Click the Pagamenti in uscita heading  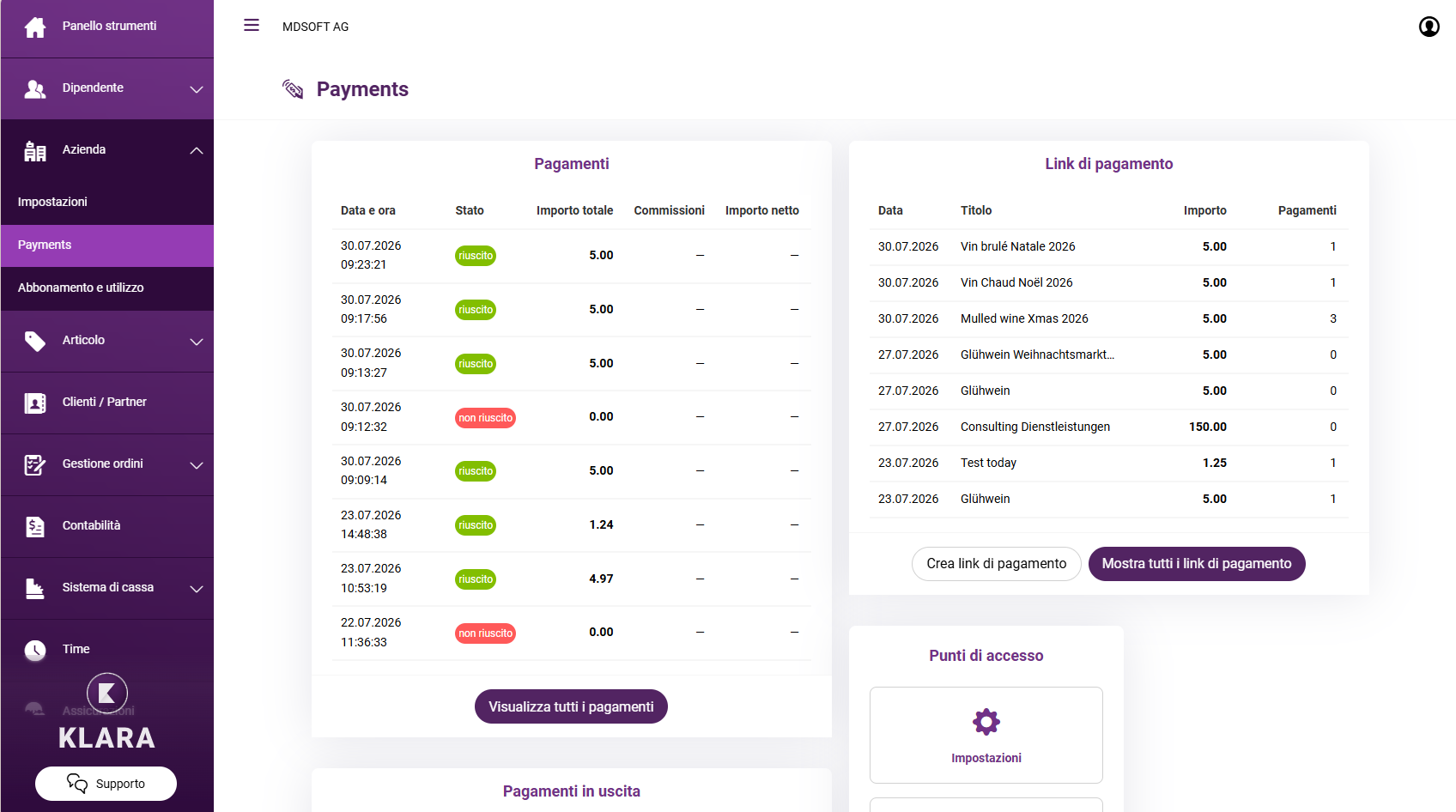[572, 791]
